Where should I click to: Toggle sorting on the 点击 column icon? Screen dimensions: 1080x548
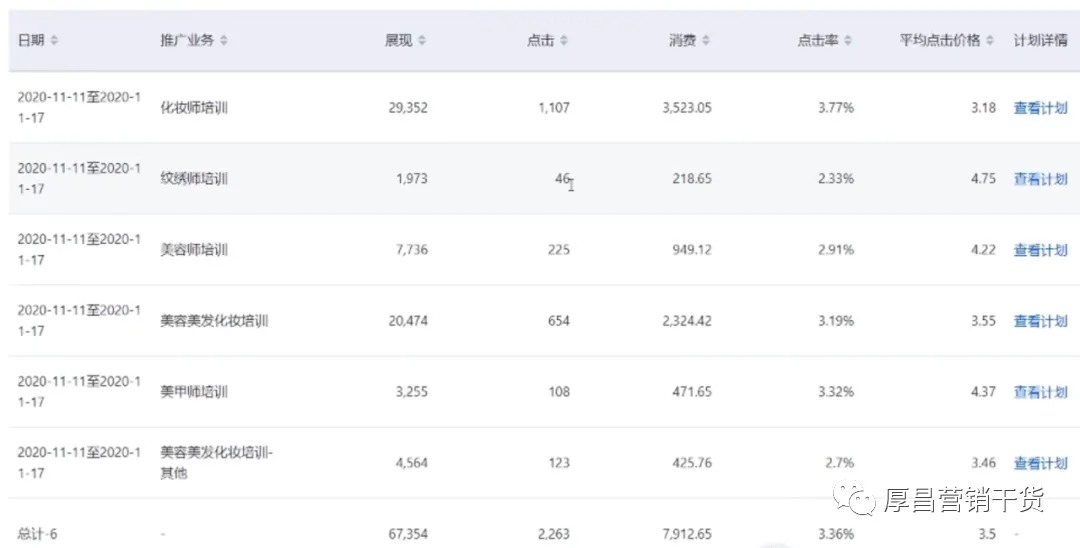tap(563, 41)
